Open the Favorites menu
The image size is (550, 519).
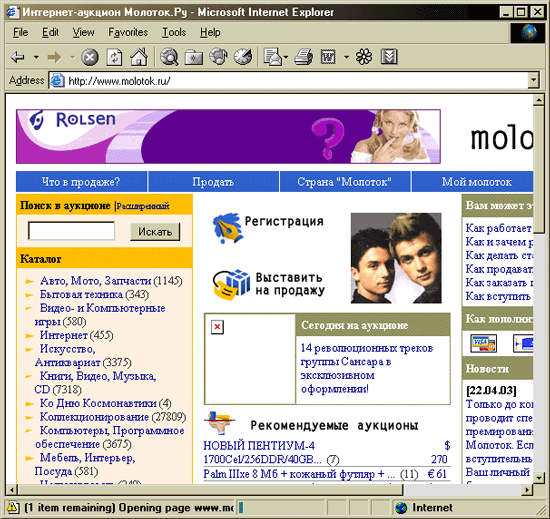pos(128,32)
